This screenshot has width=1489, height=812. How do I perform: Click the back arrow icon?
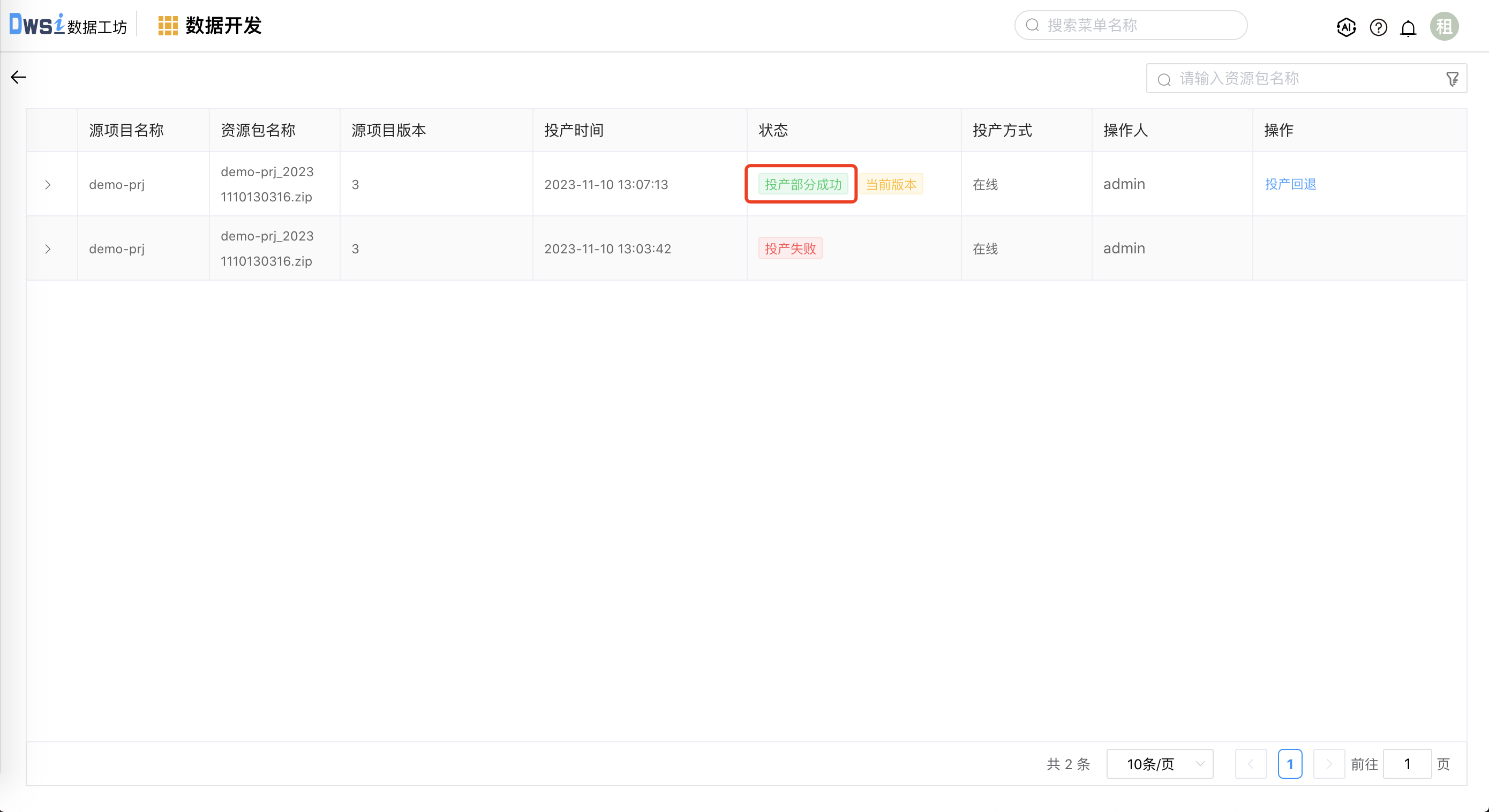pos(19,78)
